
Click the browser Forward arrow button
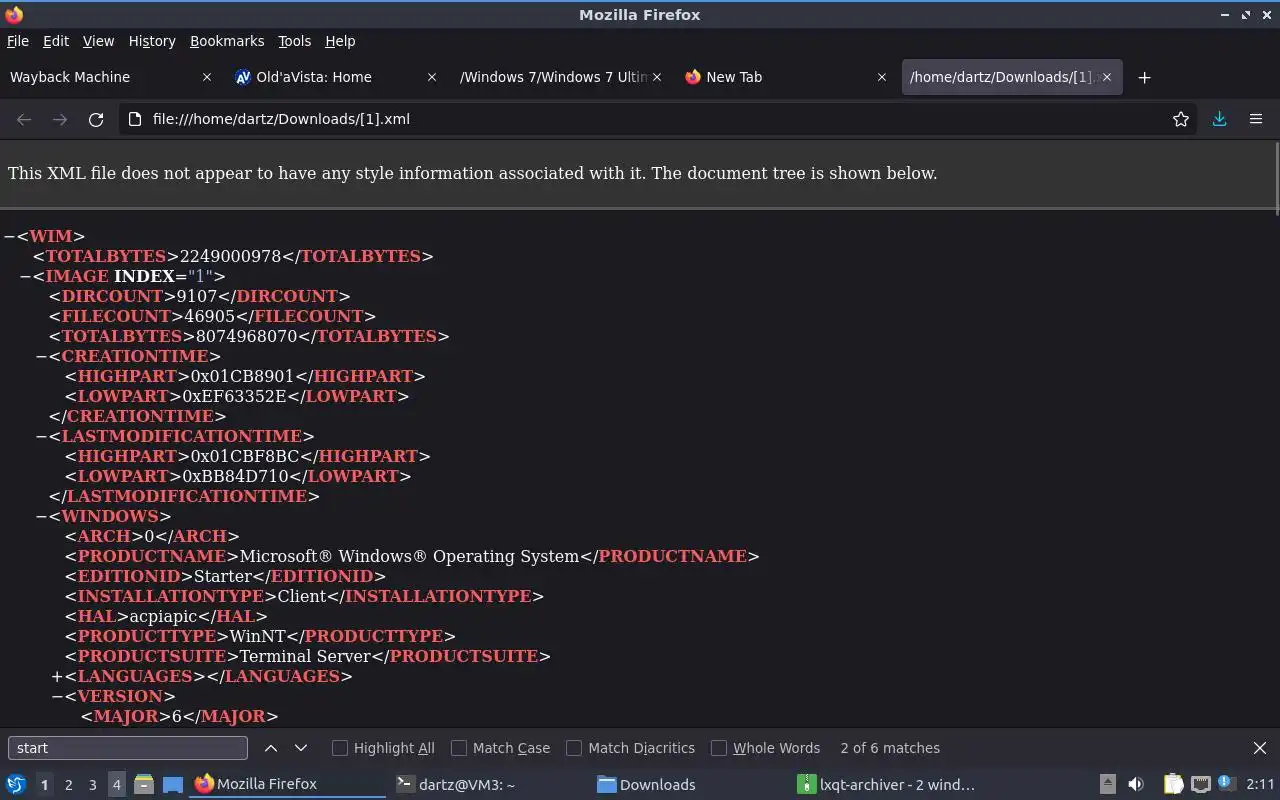click(x=60, y=119)
